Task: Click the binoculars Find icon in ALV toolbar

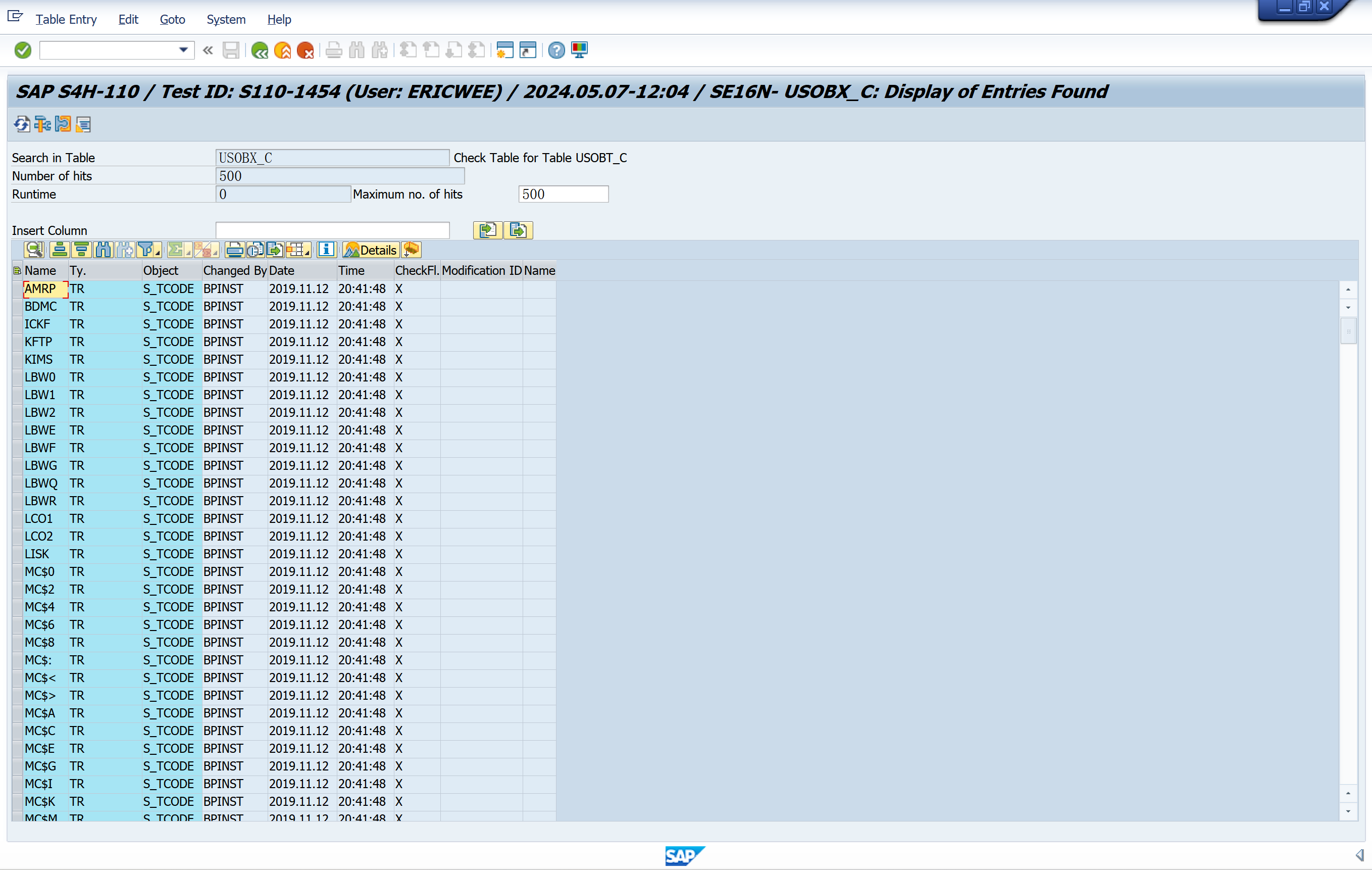Action: (x=103, y=250)
